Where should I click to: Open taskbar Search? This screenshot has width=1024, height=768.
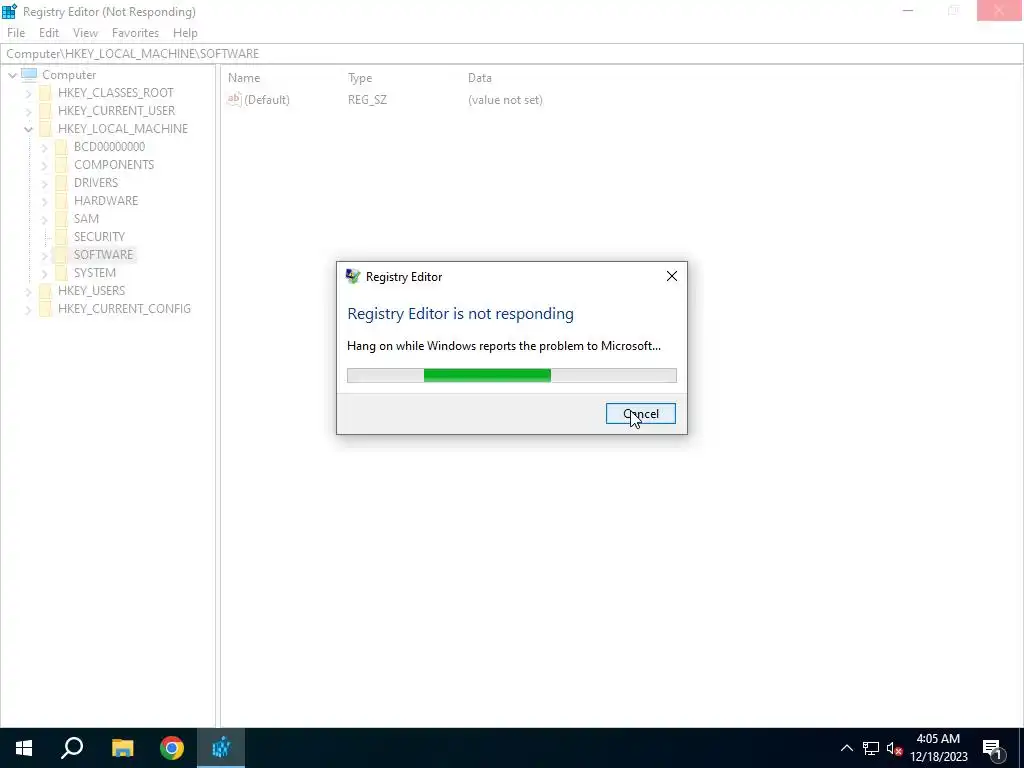(72, 748)
